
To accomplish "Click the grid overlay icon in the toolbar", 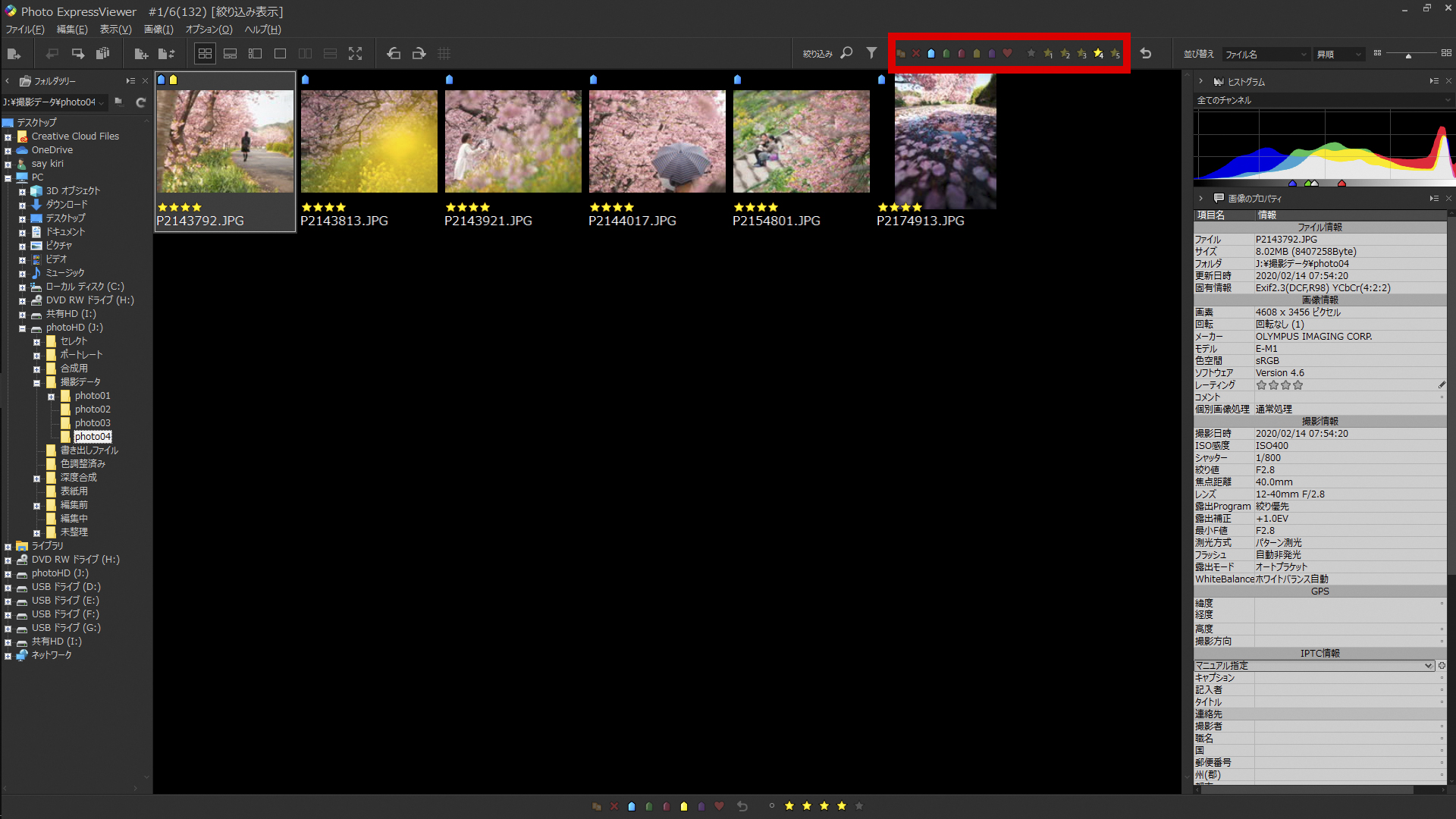I will (x=444, y=53).
